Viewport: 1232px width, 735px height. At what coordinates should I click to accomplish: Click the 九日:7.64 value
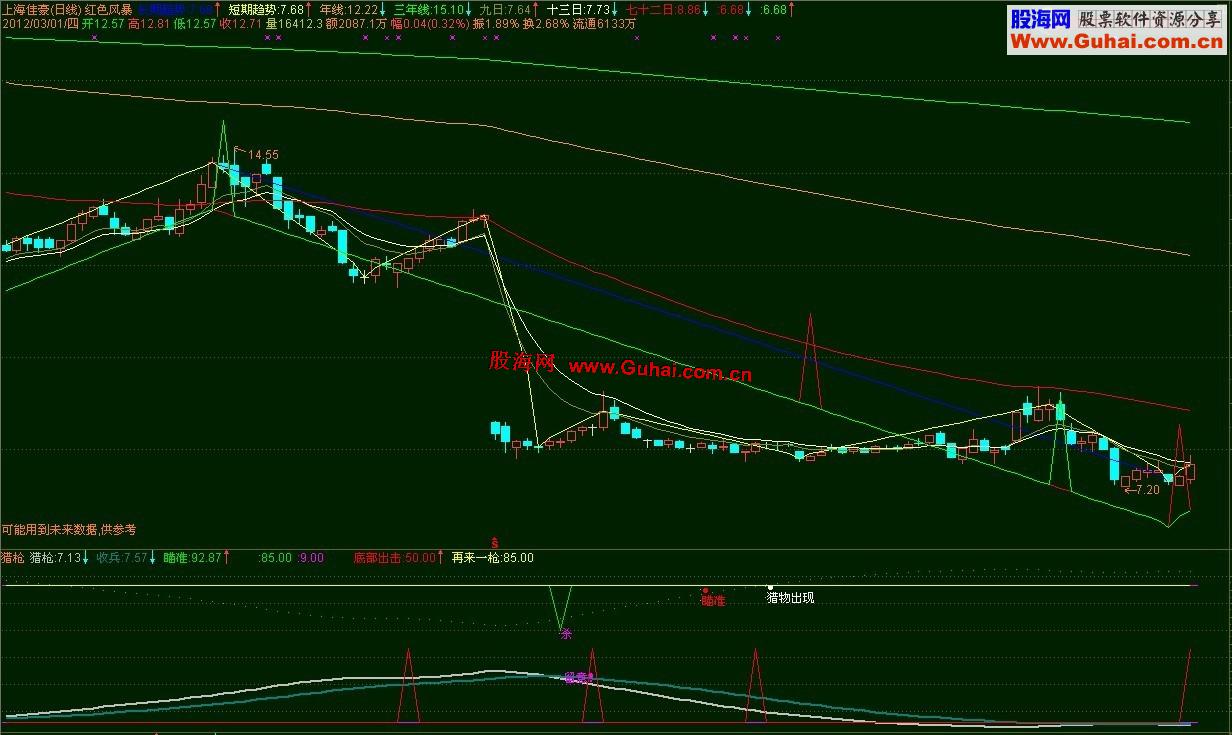pyautogui.click(x=503, y=9)
